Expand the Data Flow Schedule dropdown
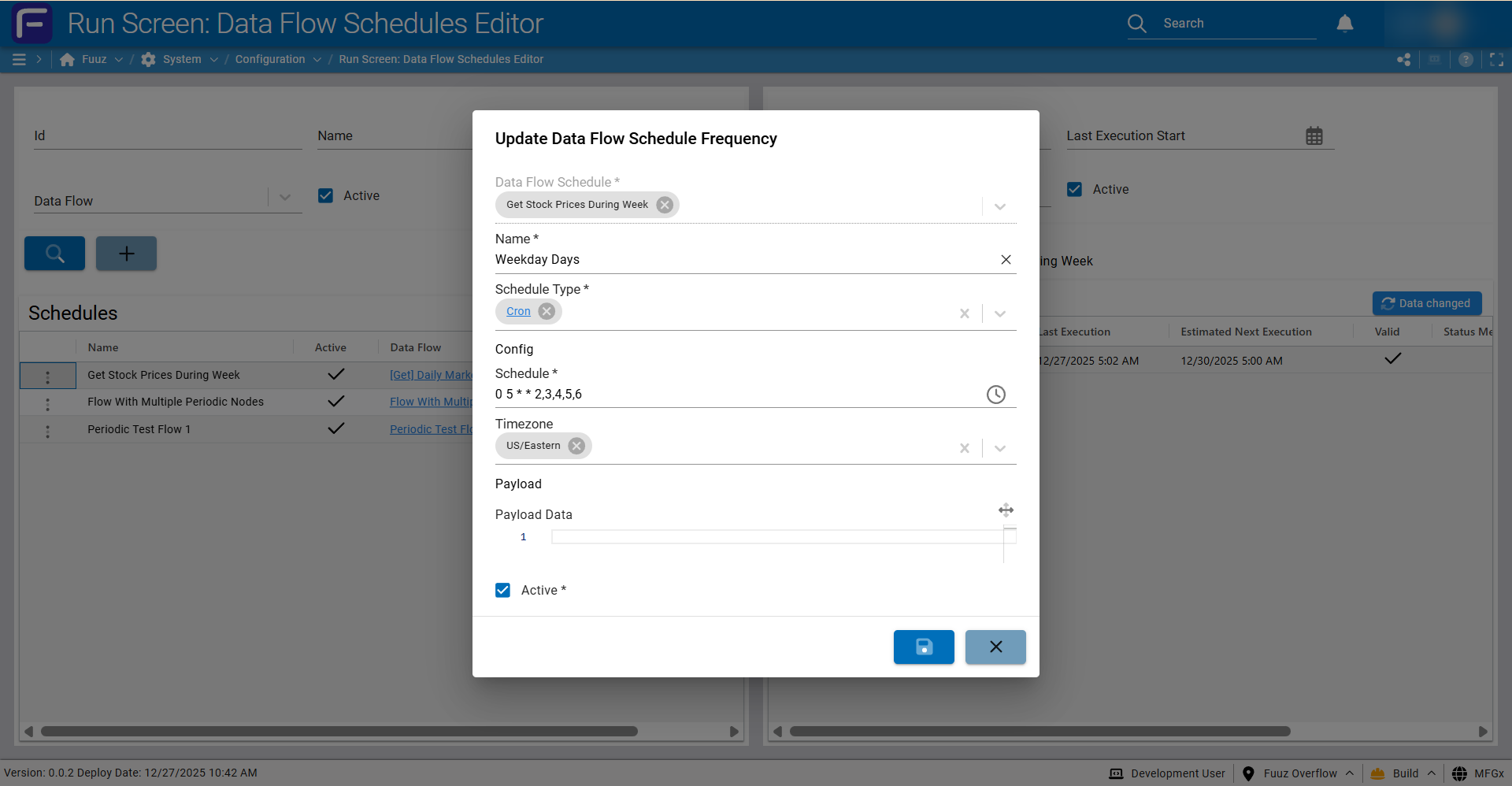 1000,206
